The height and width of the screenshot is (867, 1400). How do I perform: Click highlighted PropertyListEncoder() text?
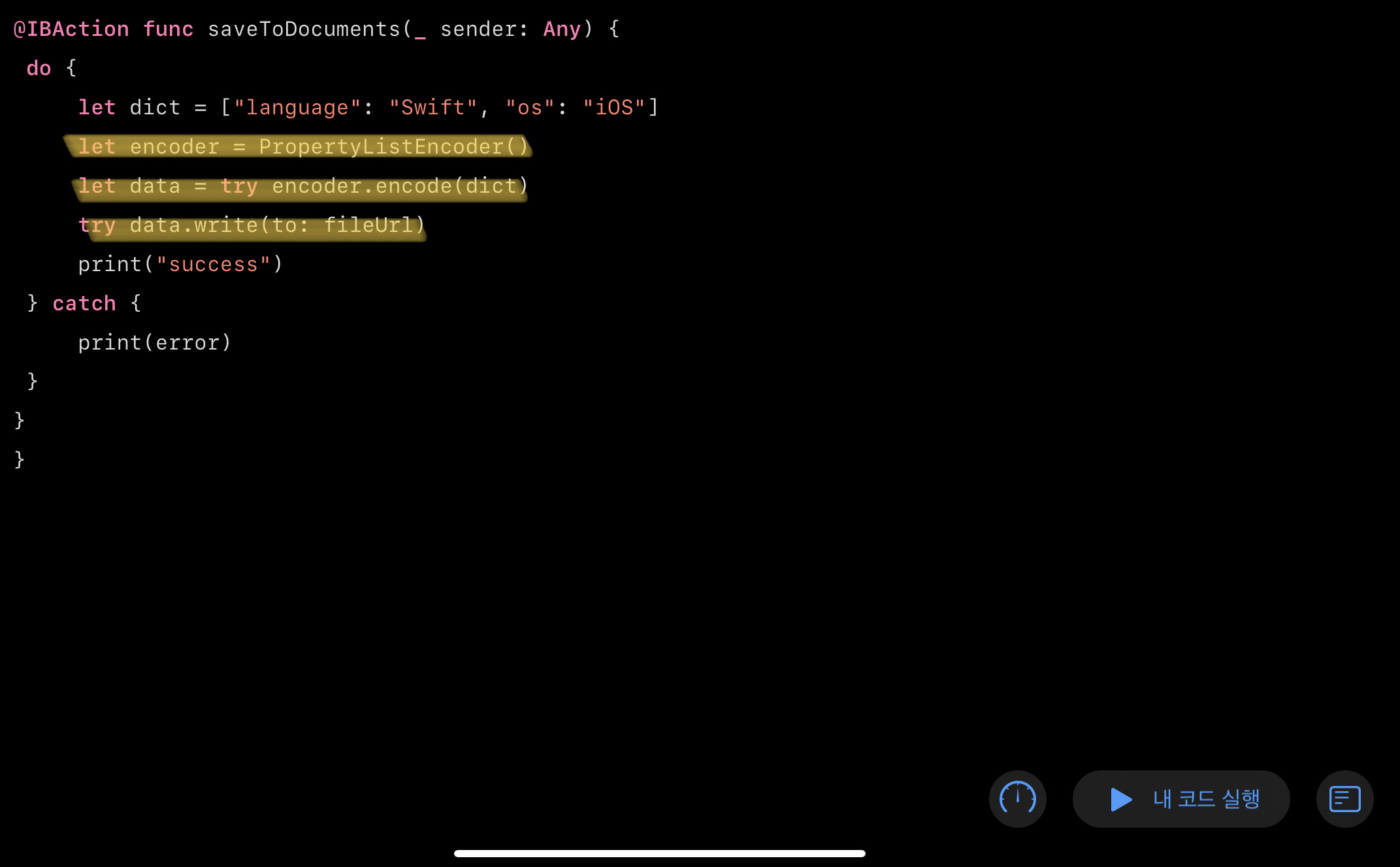(393, 147)
